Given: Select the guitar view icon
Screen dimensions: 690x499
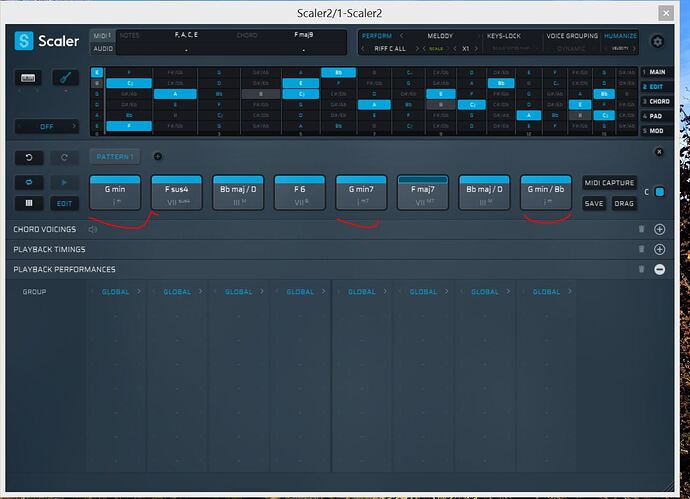Looking at the screenshot, I should point(66,78).
